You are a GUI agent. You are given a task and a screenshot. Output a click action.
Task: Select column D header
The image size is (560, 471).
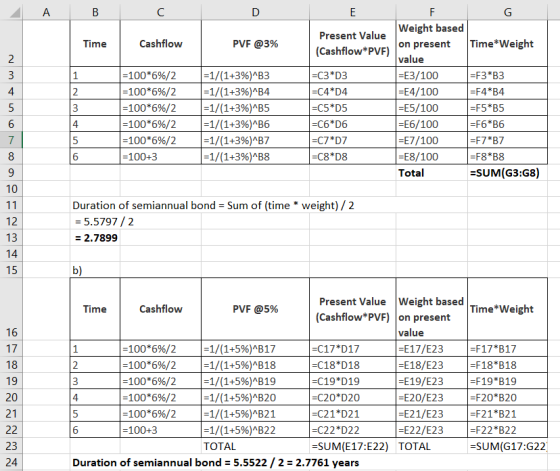255,12
